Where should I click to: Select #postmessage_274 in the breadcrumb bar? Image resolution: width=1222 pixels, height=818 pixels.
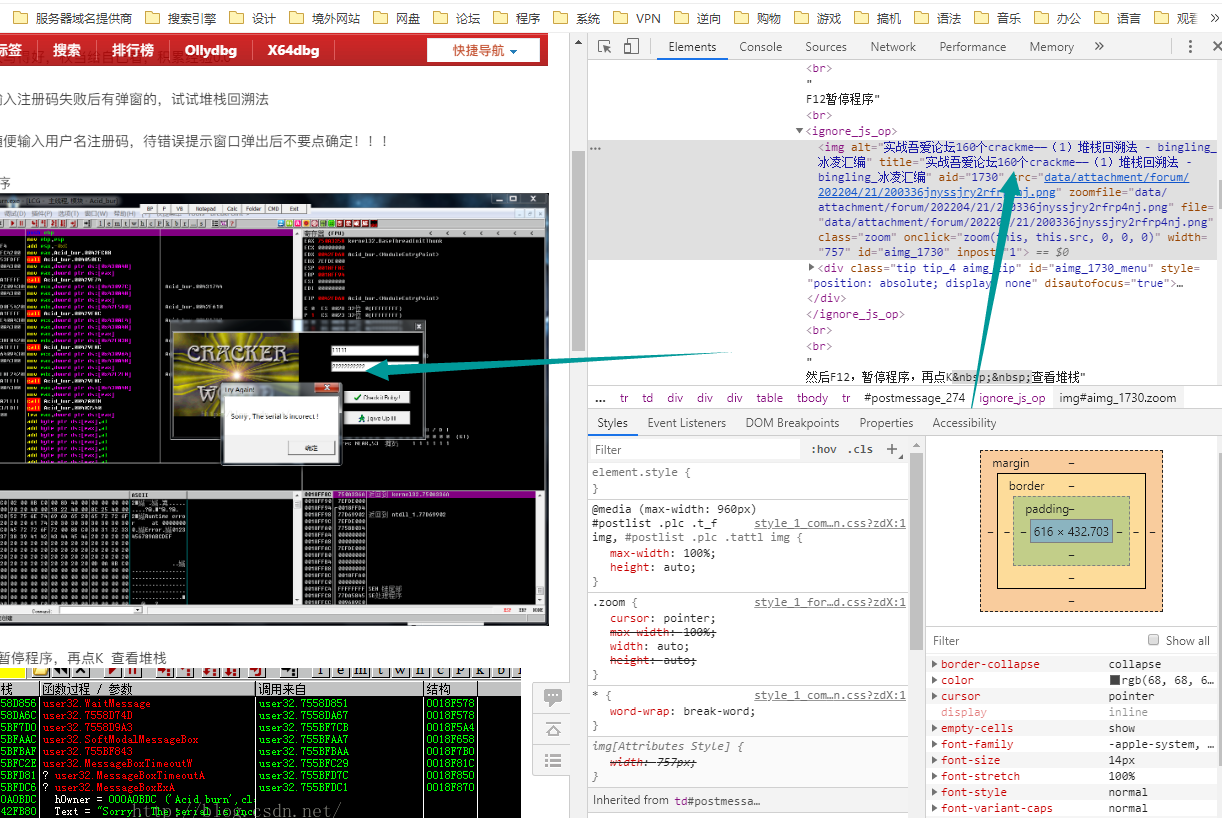pyautogui.click(x=914, y=398)
